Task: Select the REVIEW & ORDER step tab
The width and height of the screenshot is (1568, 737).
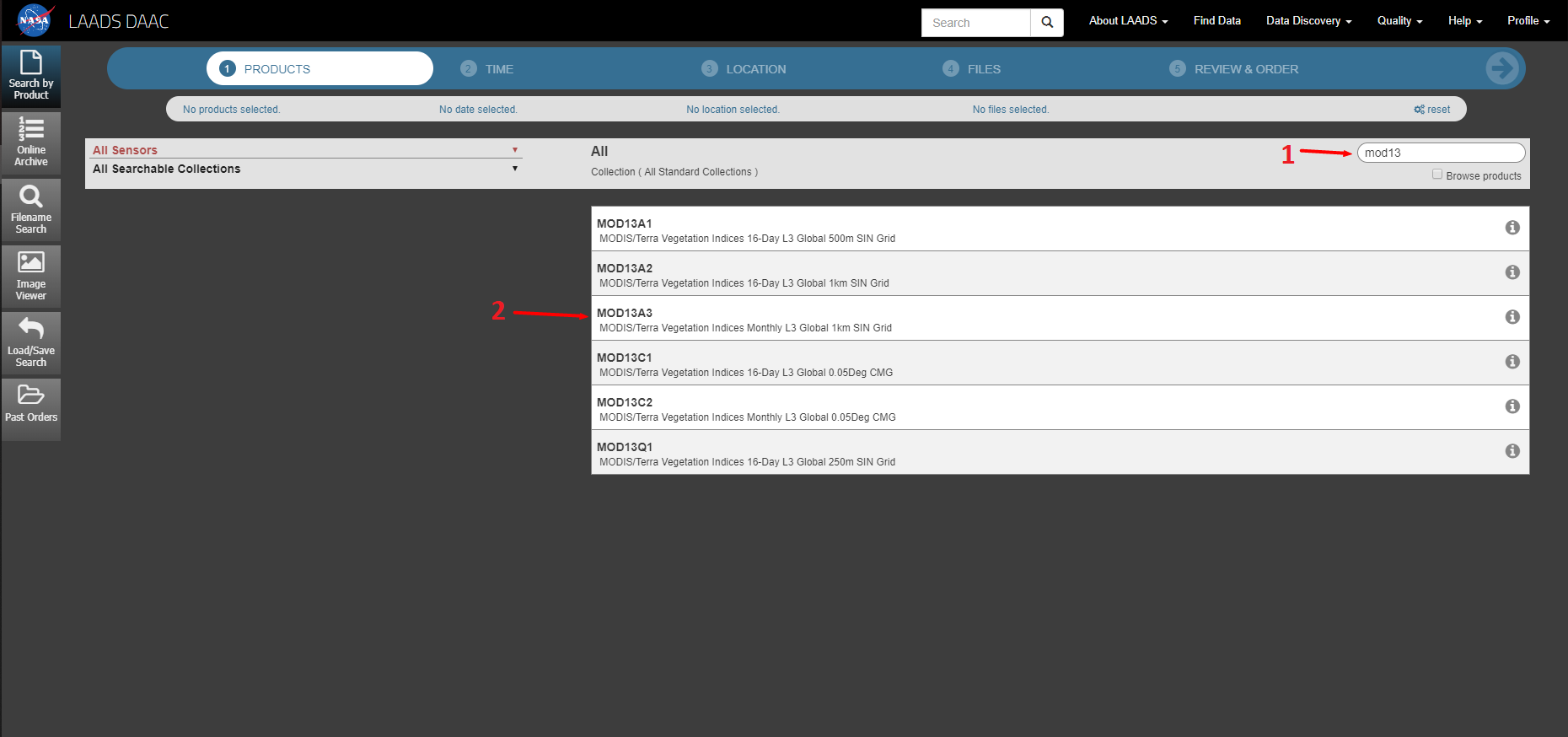Action: [x=1233, y=69]
